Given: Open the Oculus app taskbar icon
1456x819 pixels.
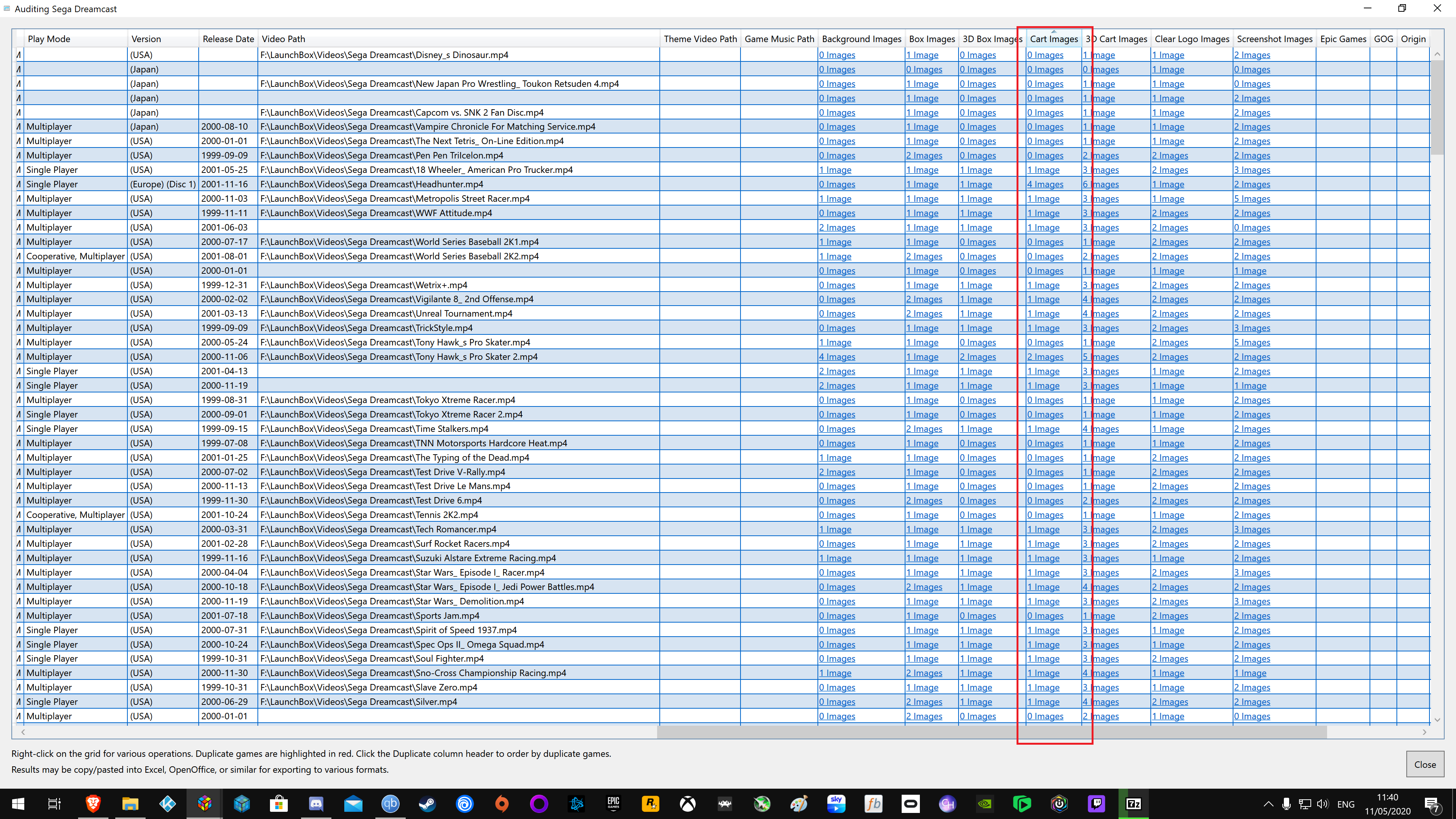Looking at the screenshot, I should (x=910, y=804).
